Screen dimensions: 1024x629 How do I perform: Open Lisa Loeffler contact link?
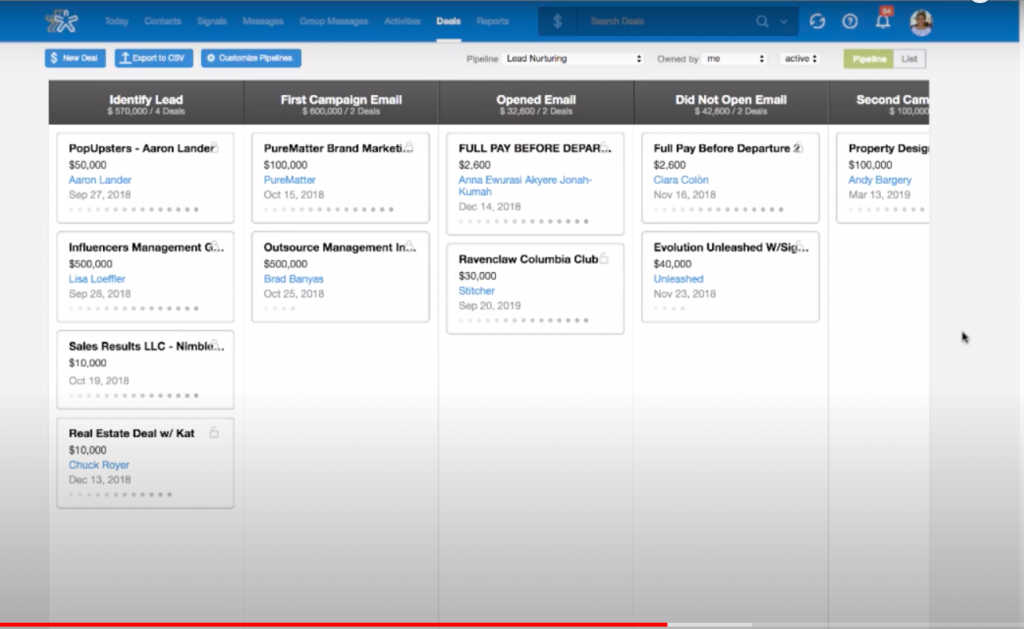[x=97, y=279]
